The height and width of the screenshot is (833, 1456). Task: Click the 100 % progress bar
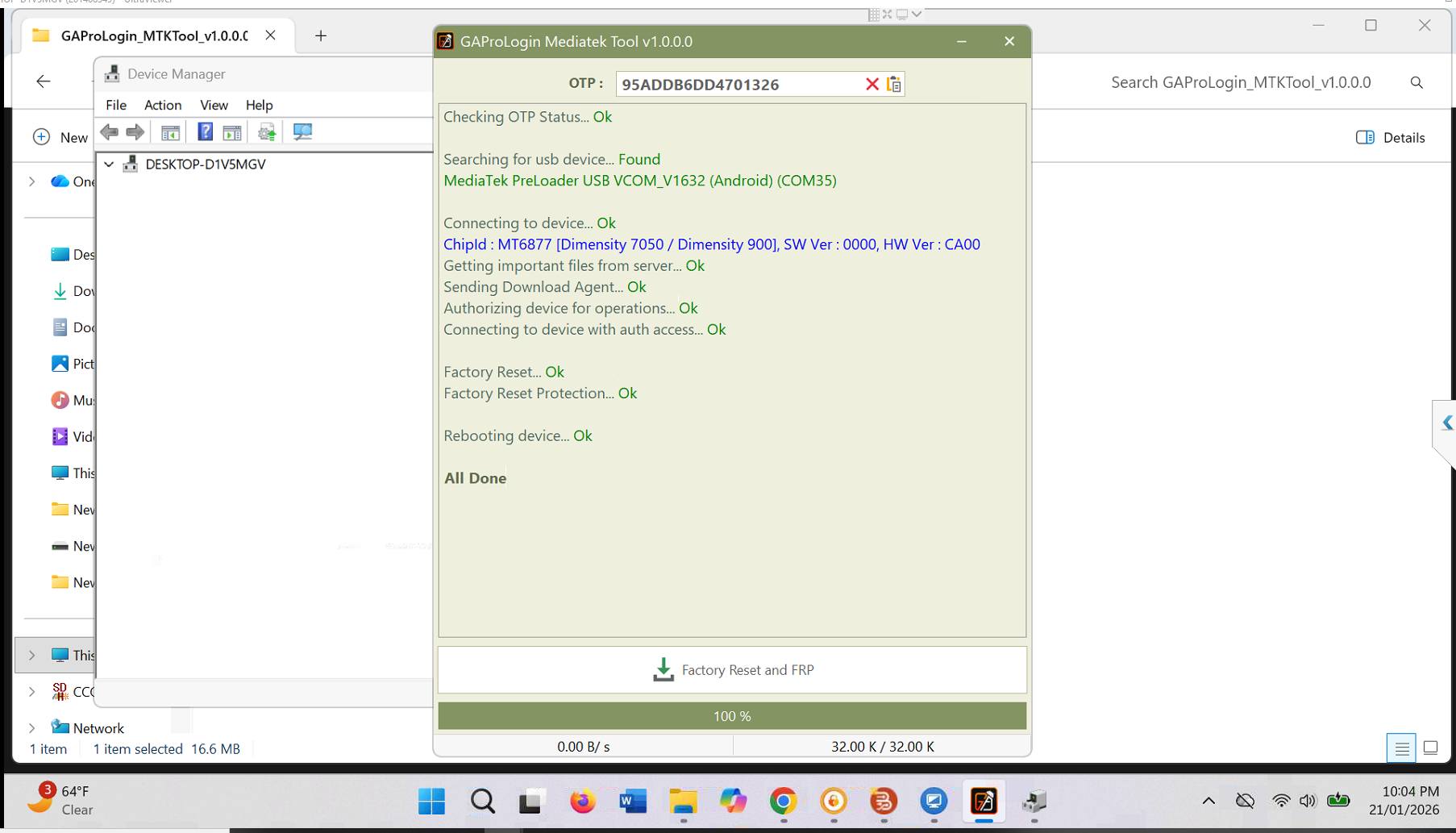click(732, 716)
